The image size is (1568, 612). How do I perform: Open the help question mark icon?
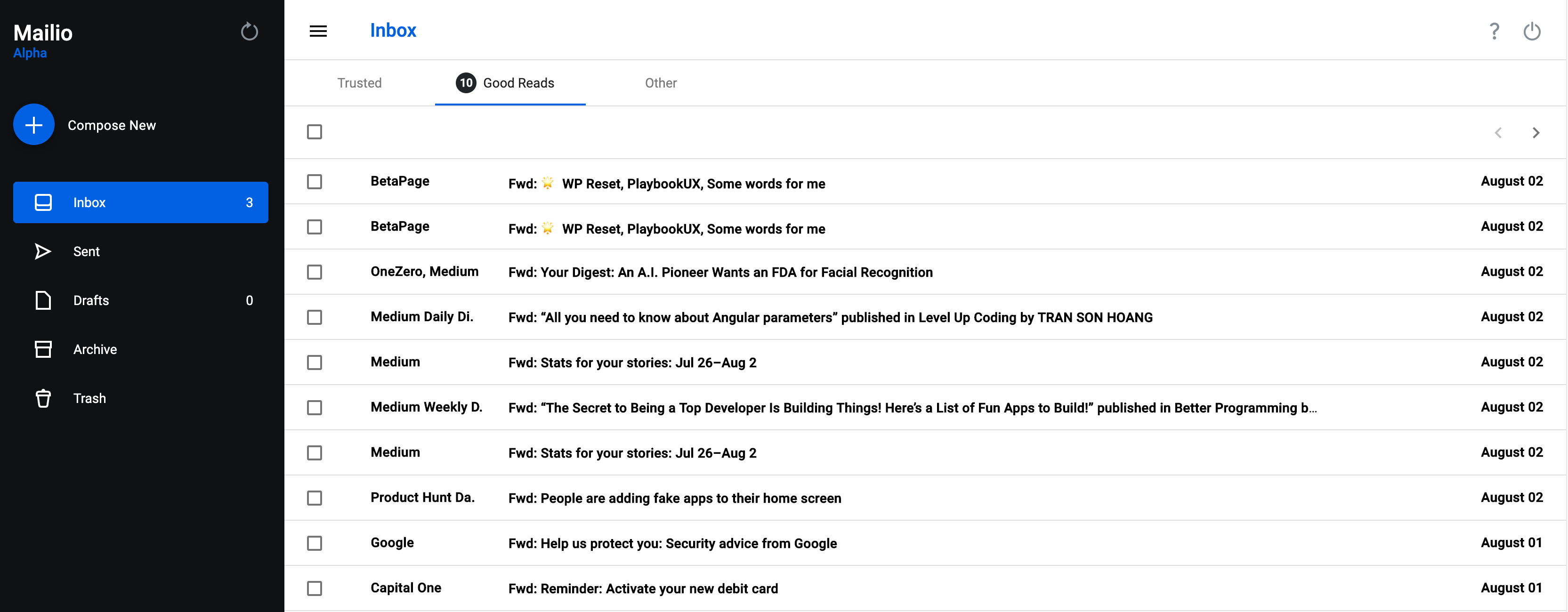1494,31
